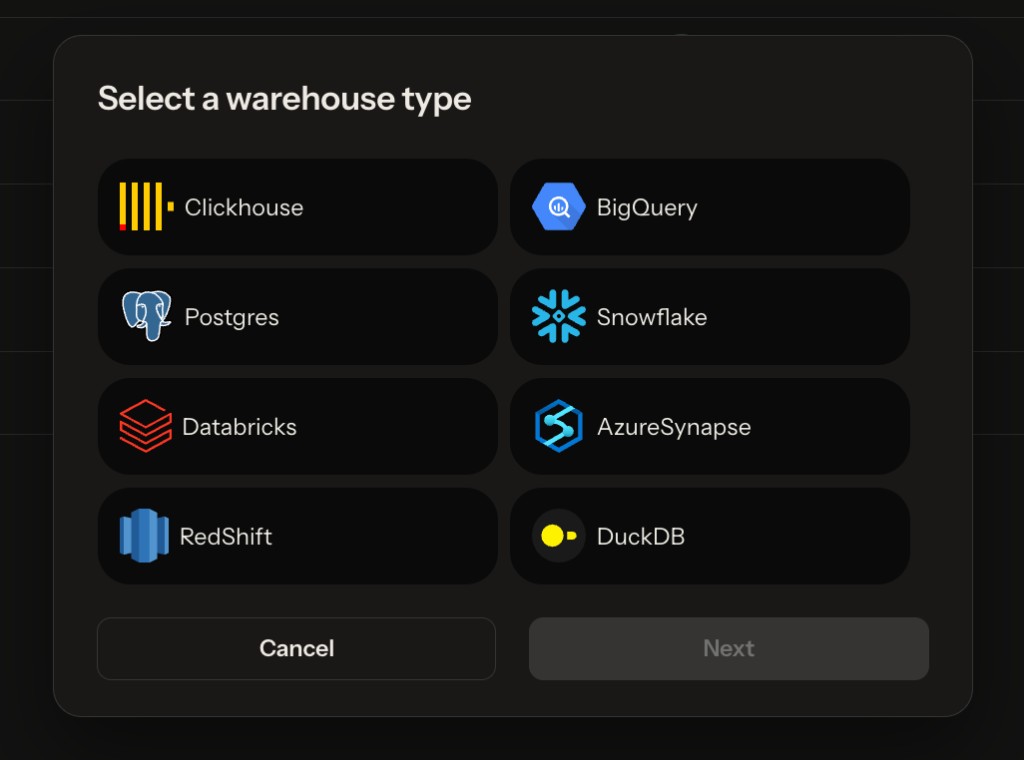The width and height of the screenshot is (1024, 760).
Task: Click the Databricks red stacked-layers logo
Action: click(x=146, y=426)
